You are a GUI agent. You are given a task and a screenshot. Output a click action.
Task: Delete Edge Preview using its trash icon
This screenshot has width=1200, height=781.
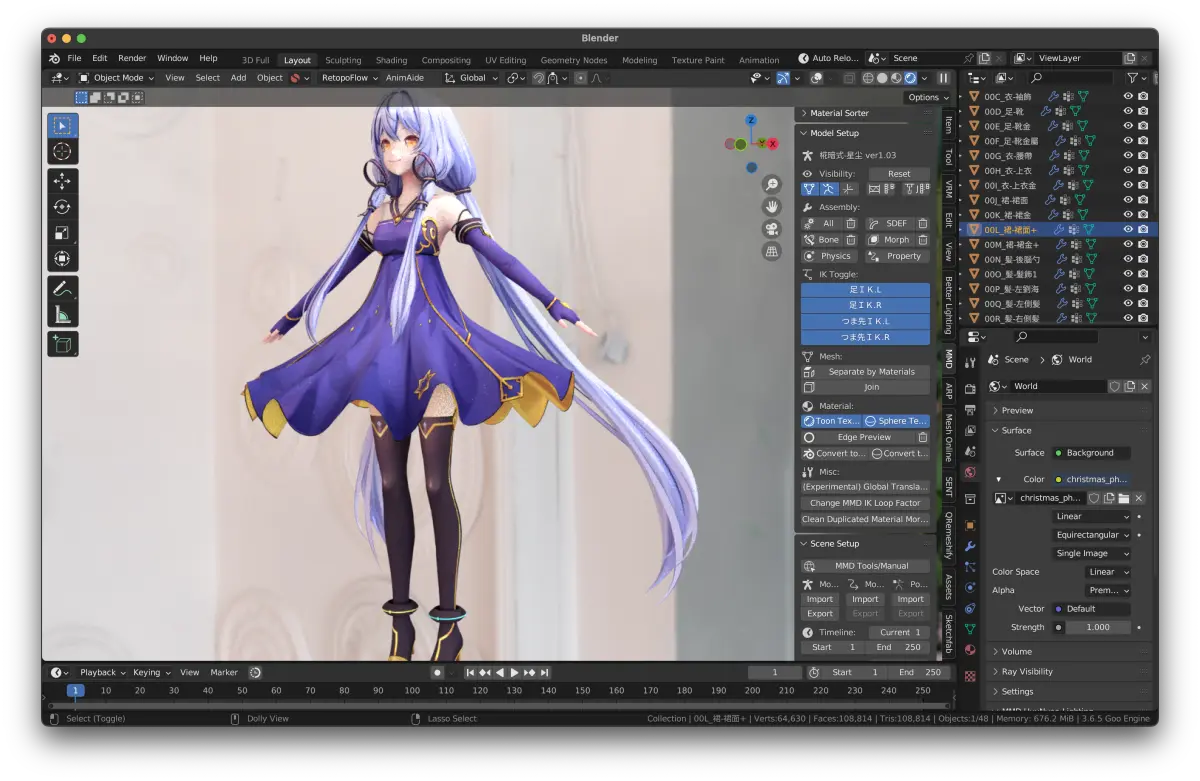click(922, 437)
